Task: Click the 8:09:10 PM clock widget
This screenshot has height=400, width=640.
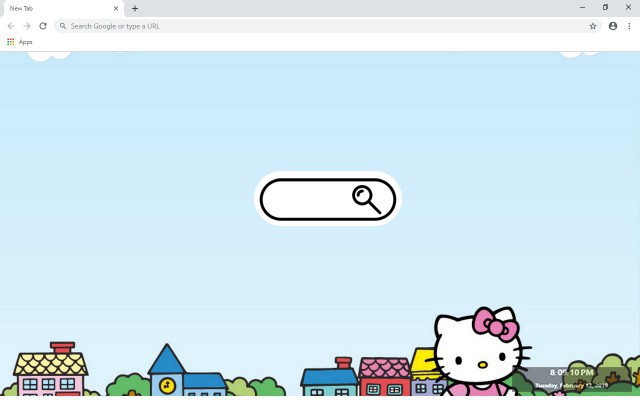Action: [x=572, y=372]
